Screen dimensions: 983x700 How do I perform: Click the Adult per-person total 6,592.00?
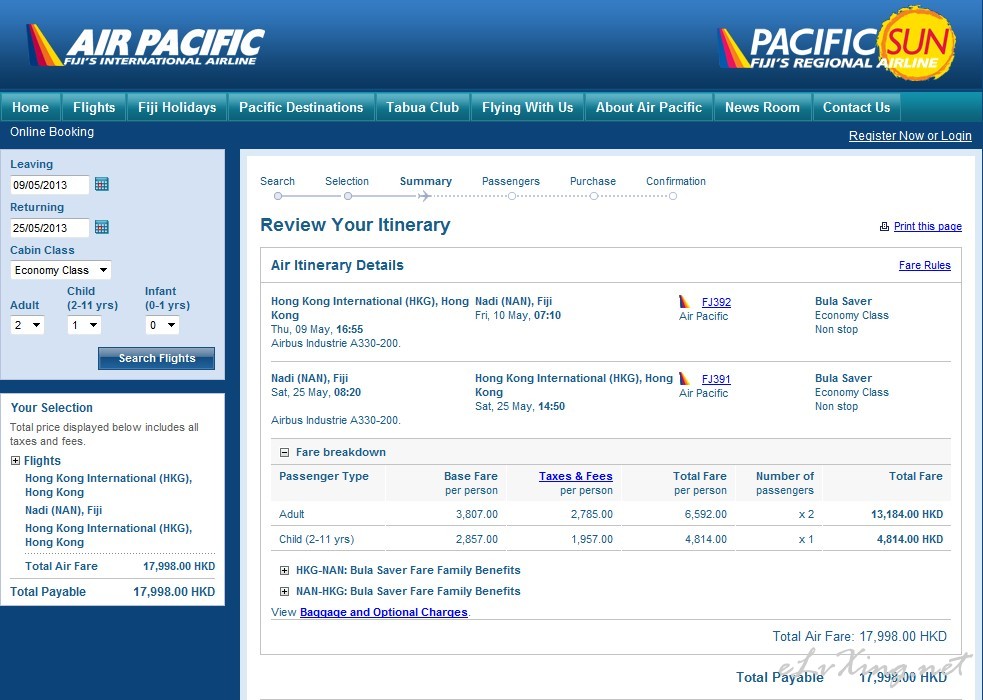coord(706,515)
